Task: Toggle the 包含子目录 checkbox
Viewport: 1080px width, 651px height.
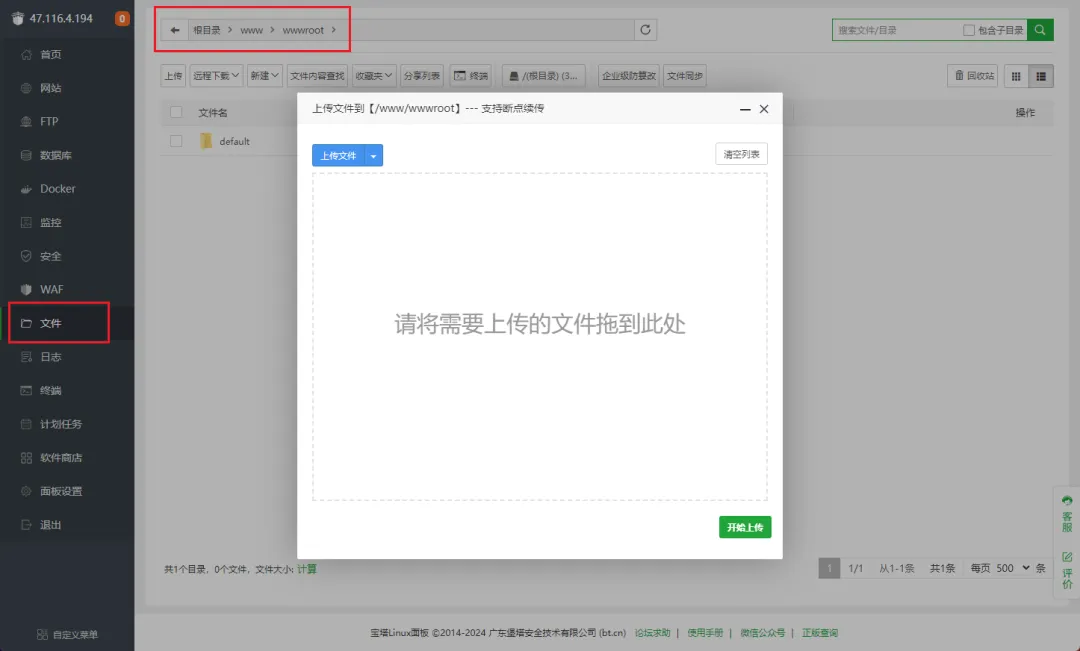Action: tap(968, 31)
